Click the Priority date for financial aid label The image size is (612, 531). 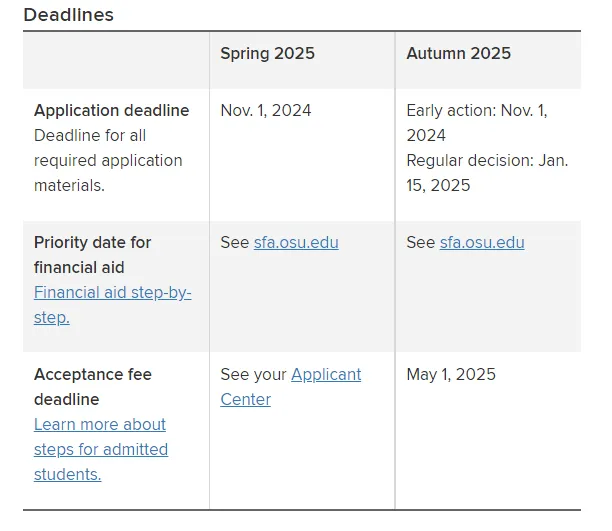93,255
